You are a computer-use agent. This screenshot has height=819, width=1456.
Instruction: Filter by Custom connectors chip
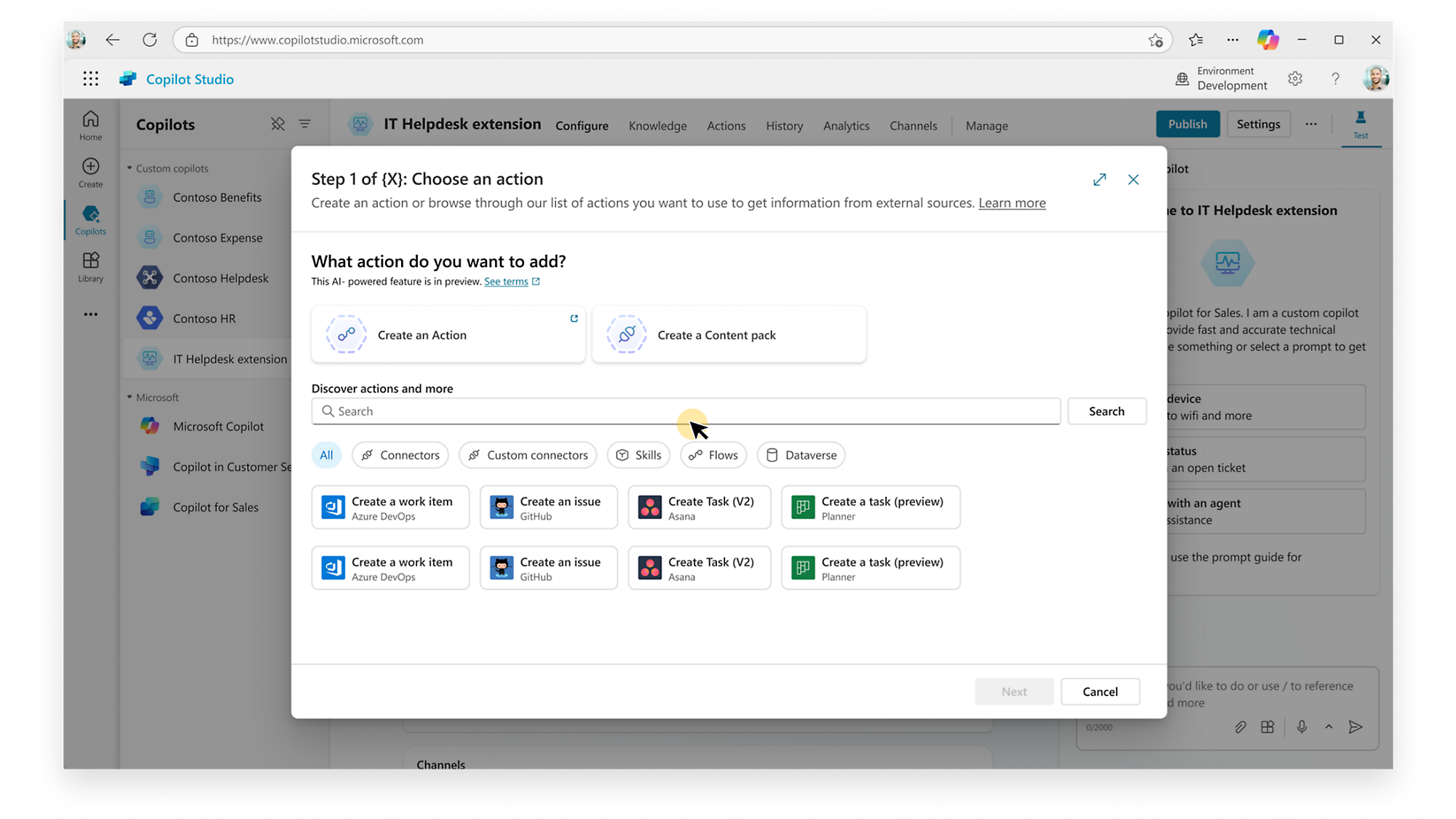click(x=528, y=455)
